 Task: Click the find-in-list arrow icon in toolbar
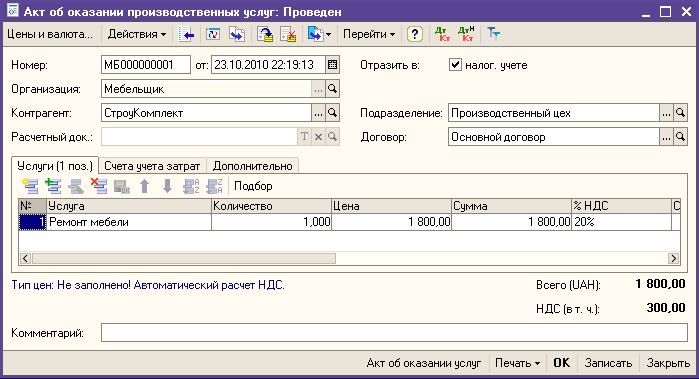pyautogui.click(x=186, y=34)
